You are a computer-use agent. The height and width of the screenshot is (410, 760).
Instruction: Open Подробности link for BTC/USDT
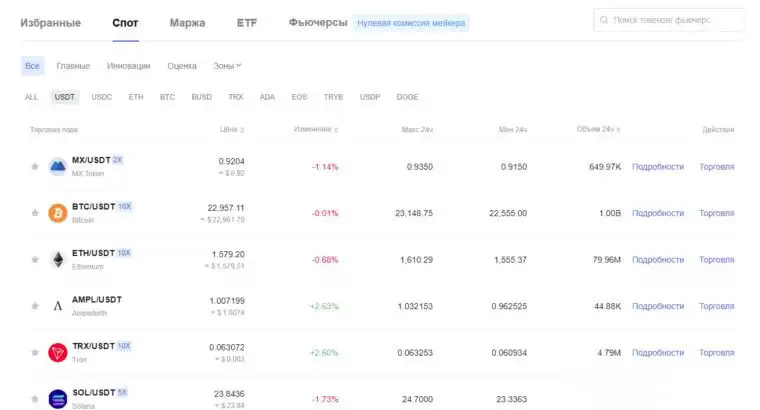pyautogui.click(x=658, y=213)
